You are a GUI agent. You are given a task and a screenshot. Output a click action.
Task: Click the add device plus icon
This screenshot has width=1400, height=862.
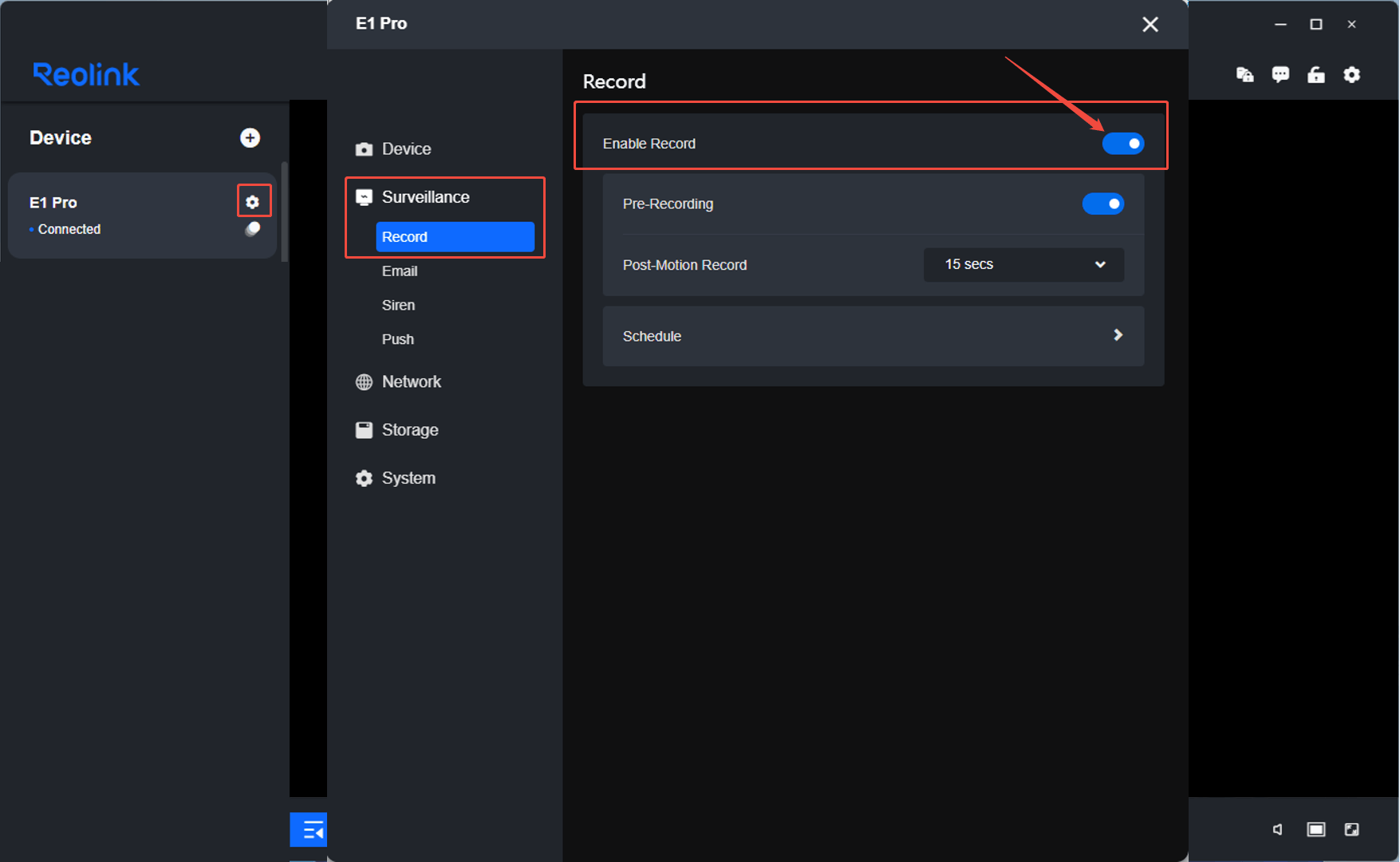click(250, 138)
